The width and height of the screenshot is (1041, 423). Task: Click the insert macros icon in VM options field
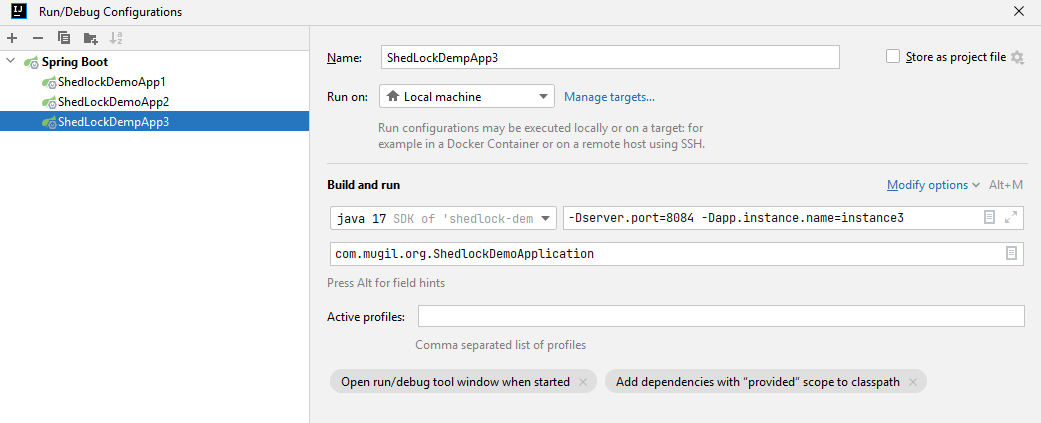pos(989,217)
